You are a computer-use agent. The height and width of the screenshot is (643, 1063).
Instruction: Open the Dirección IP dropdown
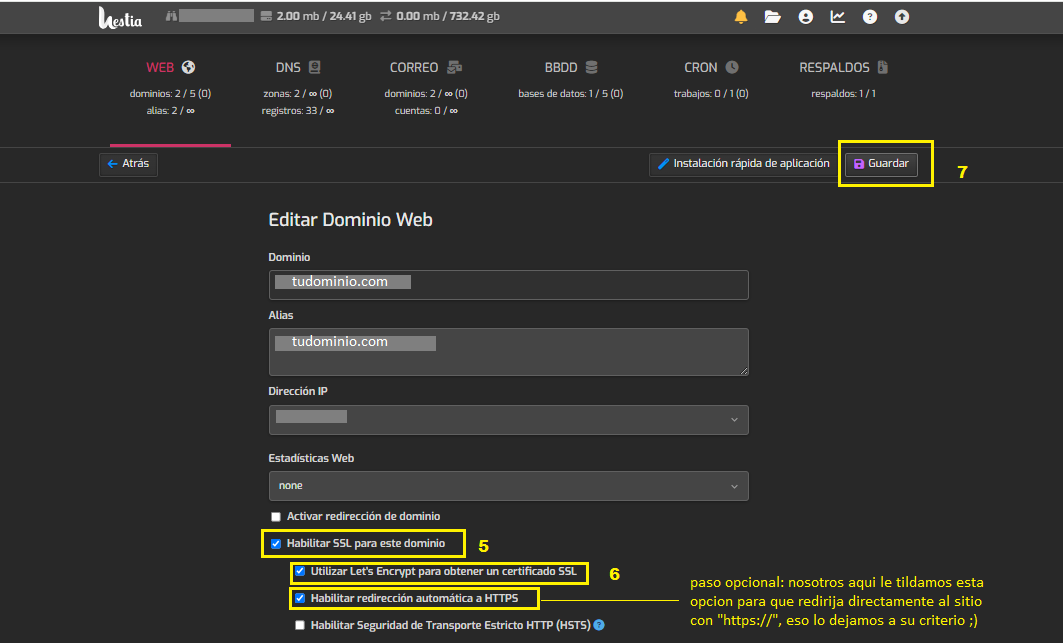(508, 419)
